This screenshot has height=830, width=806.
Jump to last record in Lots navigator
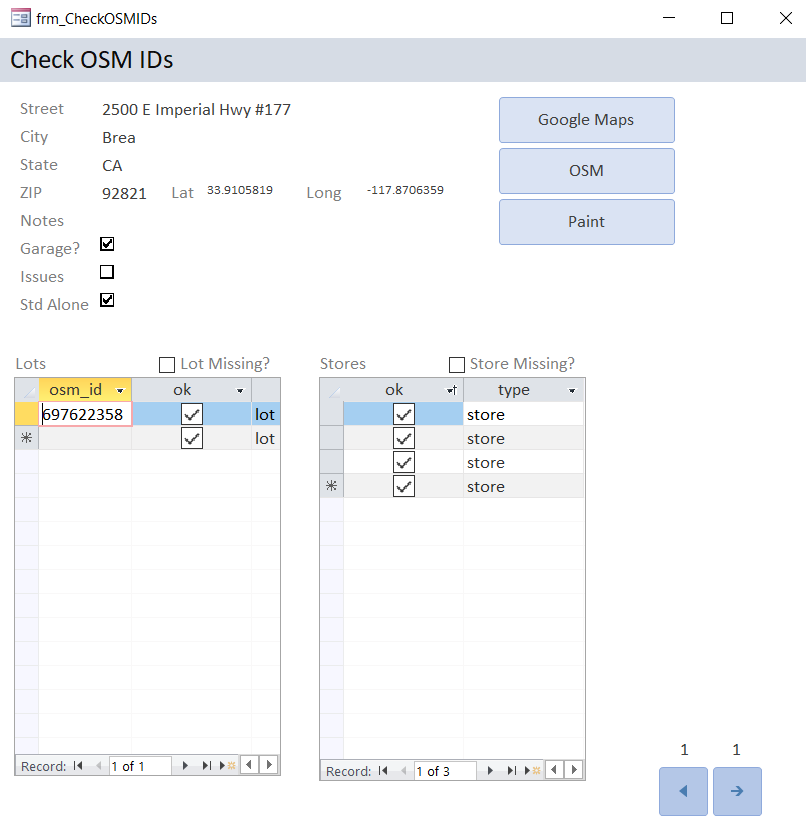pos(206,766)
